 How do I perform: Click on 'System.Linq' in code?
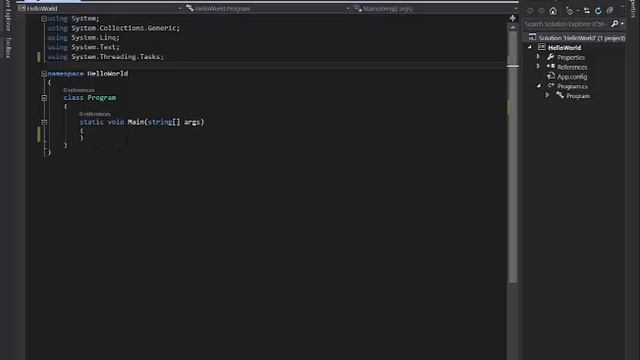click(94, 38)
